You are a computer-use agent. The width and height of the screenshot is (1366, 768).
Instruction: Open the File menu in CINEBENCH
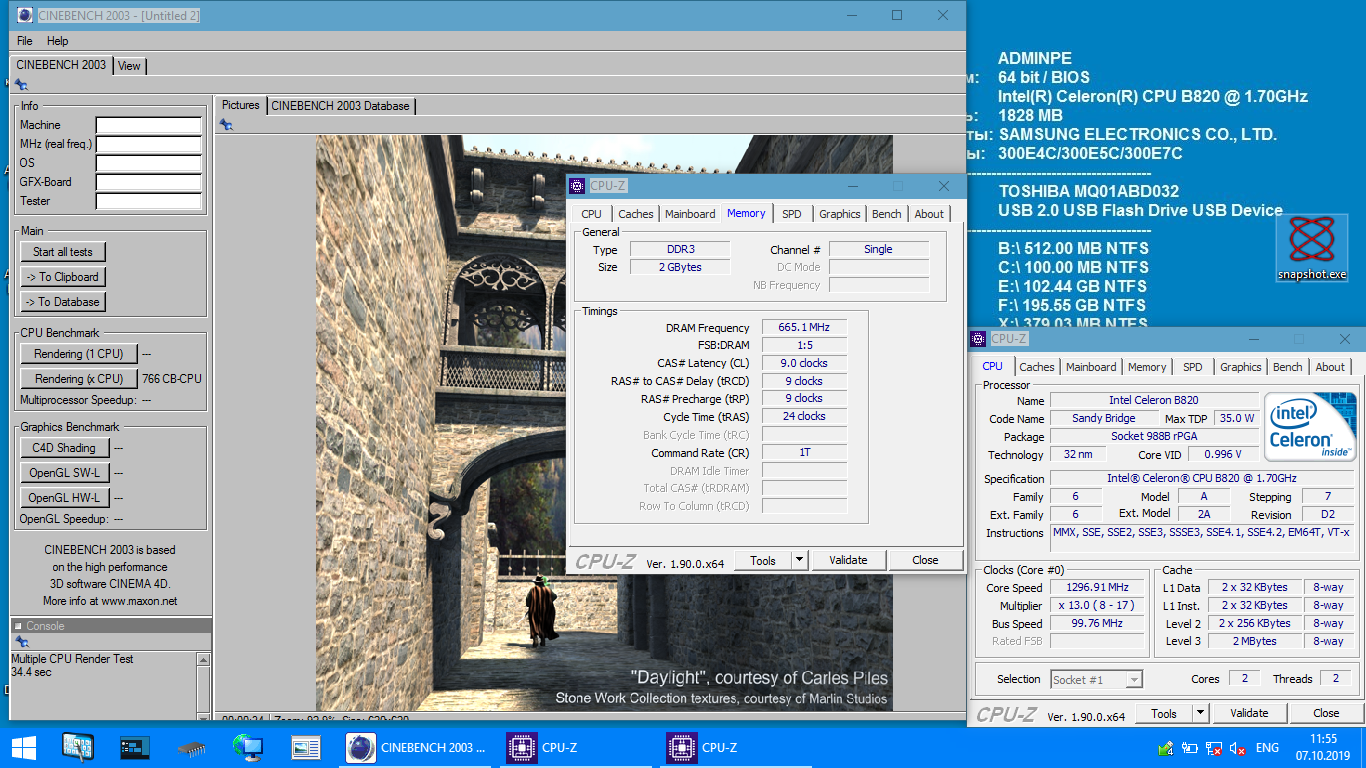(x=25, y=41)
